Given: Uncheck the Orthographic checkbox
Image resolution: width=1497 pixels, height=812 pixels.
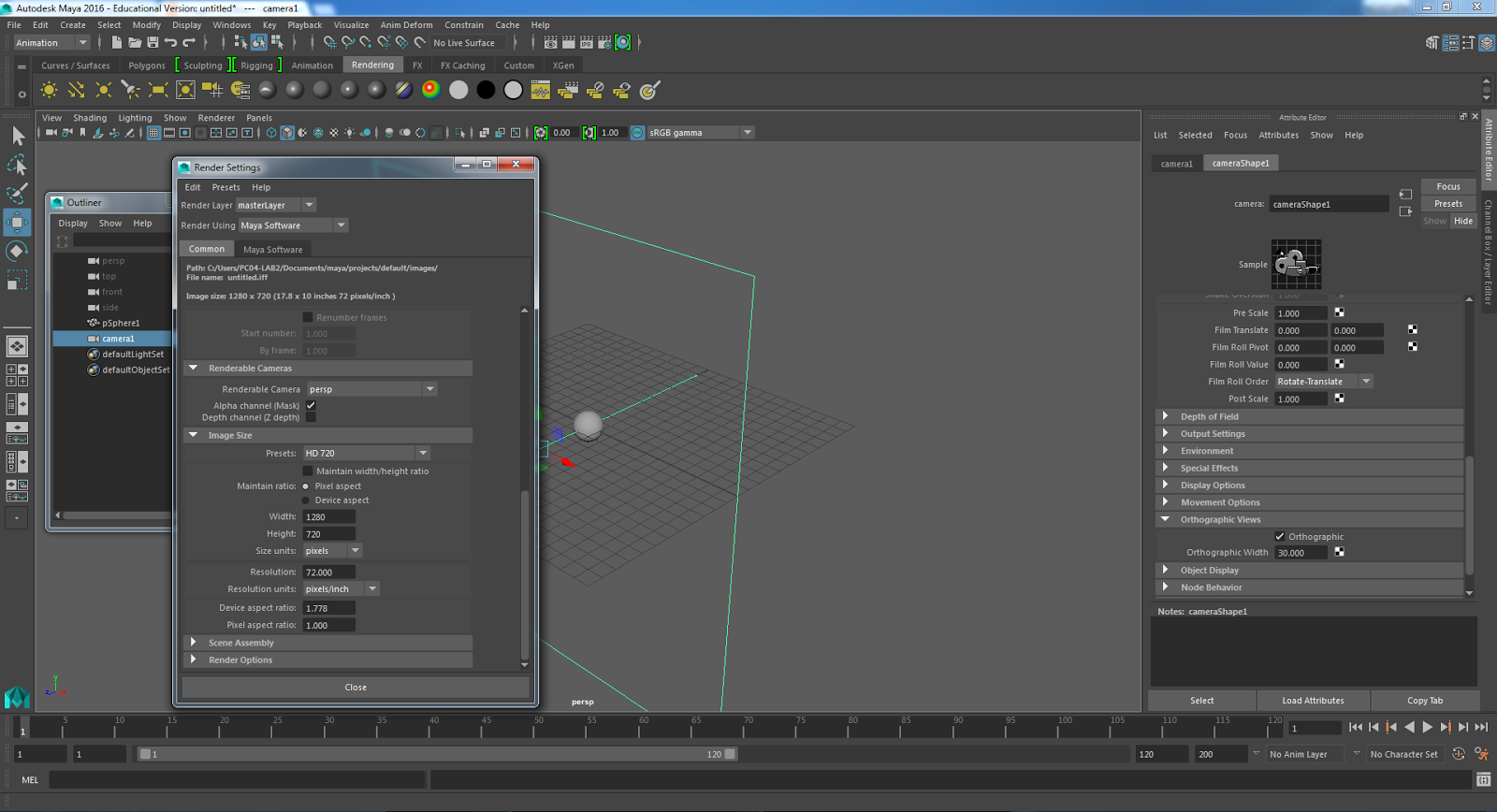Looking at the screenshot, I should (x=1280, y=537).
